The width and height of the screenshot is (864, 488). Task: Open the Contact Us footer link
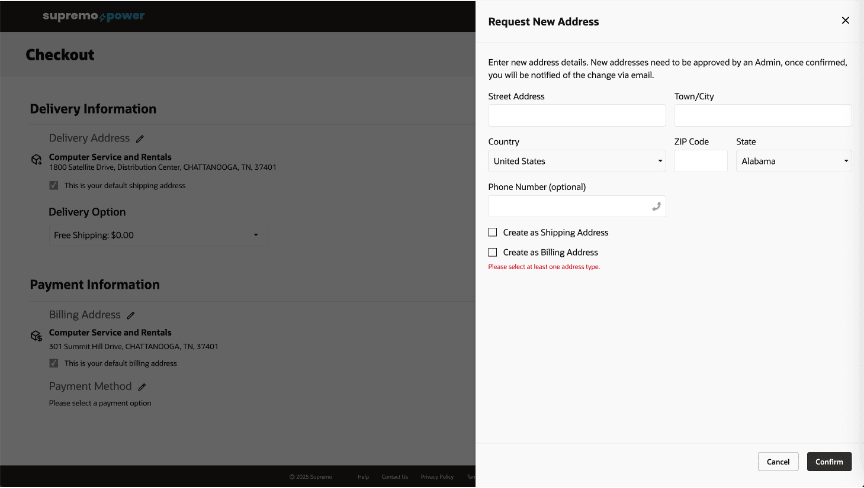point(395,477)
